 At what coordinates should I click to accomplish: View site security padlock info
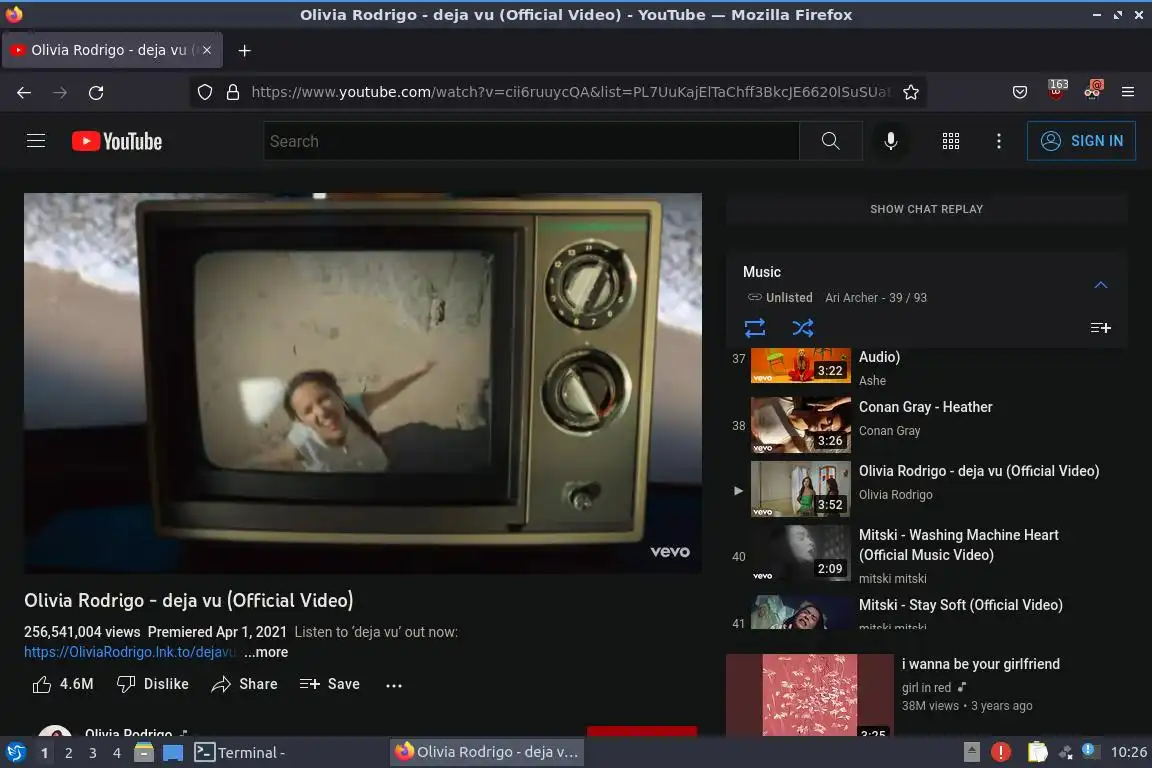pos(233,93)
